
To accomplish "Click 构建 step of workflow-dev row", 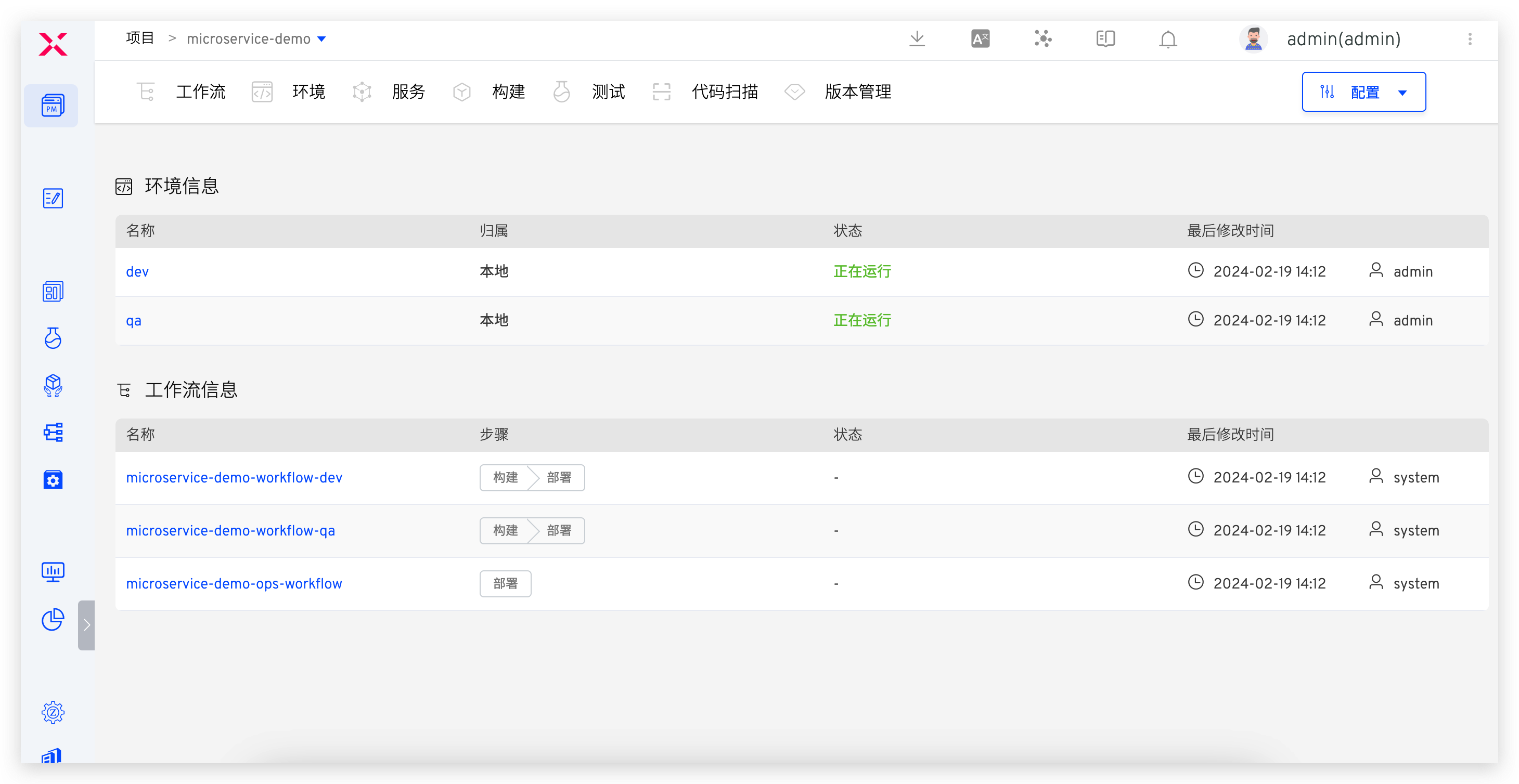I will tap(505, 477).
